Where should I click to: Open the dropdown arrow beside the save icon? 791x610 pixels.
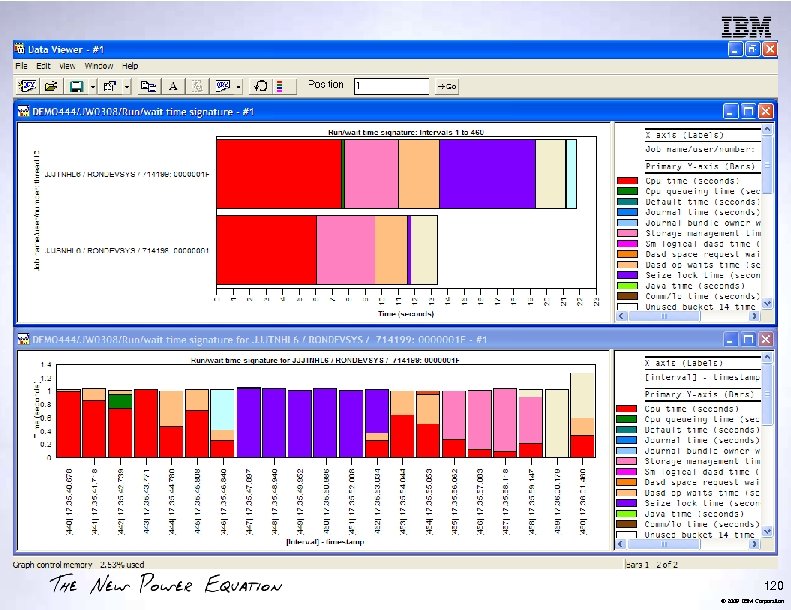point(93,87)
